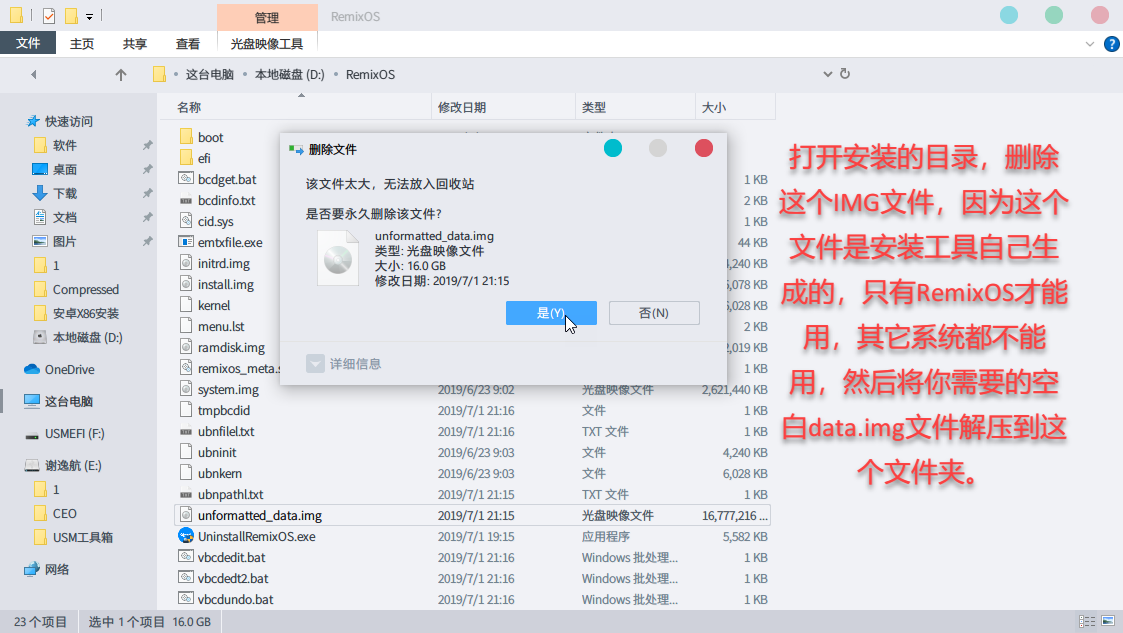Select 谢逸航 (E:) drive
This screenshot has width=1123, height=633.
pyautogui.click(x=73, y=465)
